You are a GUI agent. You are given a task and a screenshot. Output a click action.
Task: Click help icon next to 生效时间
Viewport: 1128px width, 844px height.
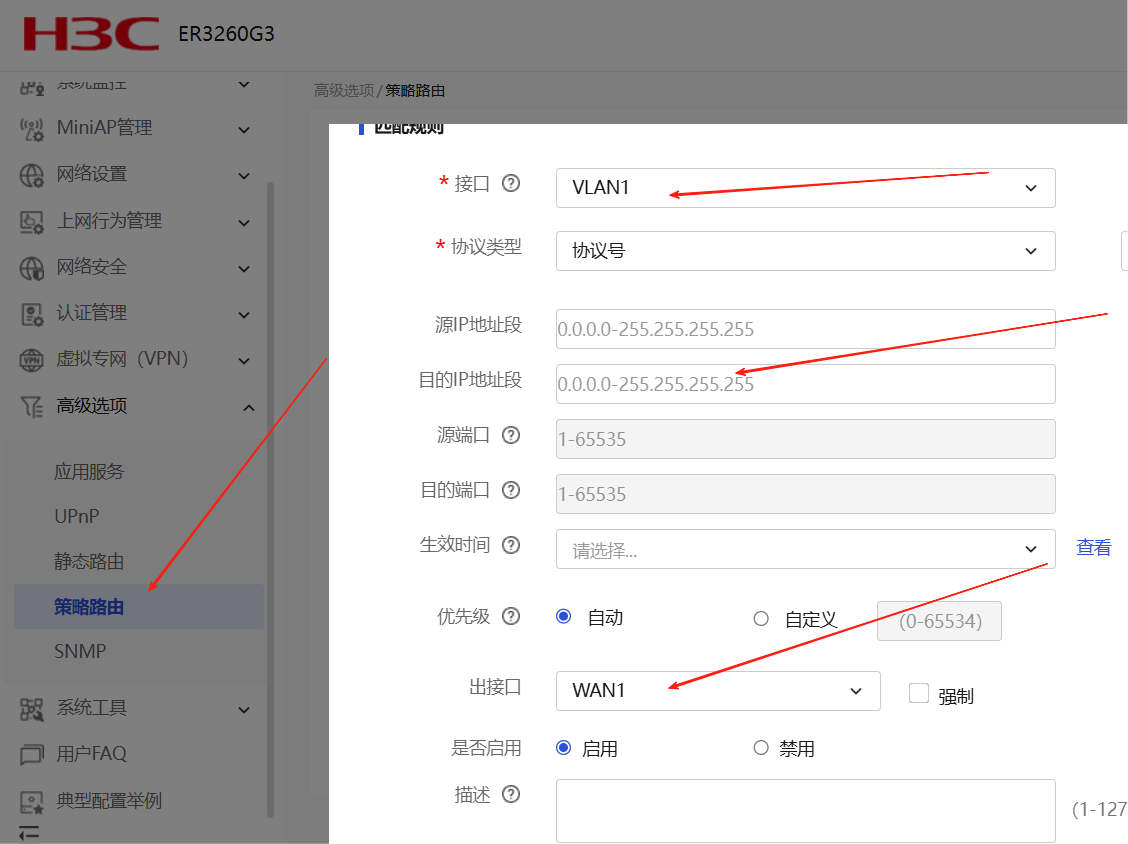tap(511, 545)
